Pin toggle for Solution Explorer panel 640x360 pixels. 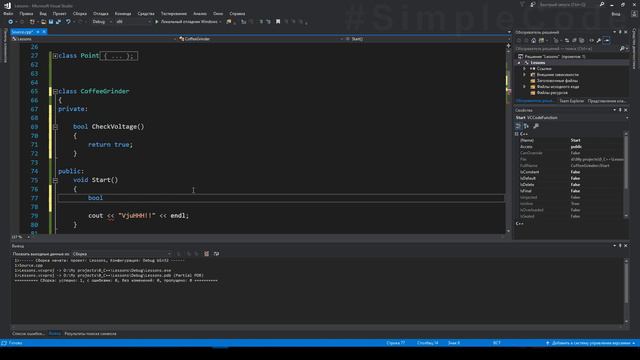coord(620,32)
